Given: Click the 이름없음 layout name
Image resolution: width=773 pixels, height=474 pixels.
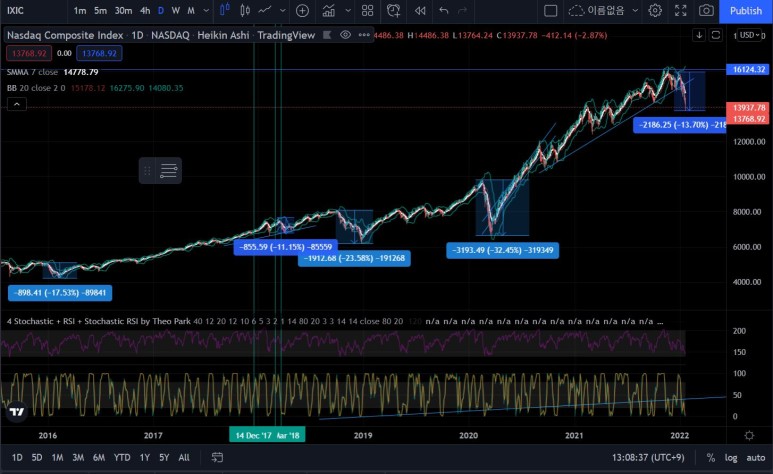Looking at the screenshot, I should point(605,10).
